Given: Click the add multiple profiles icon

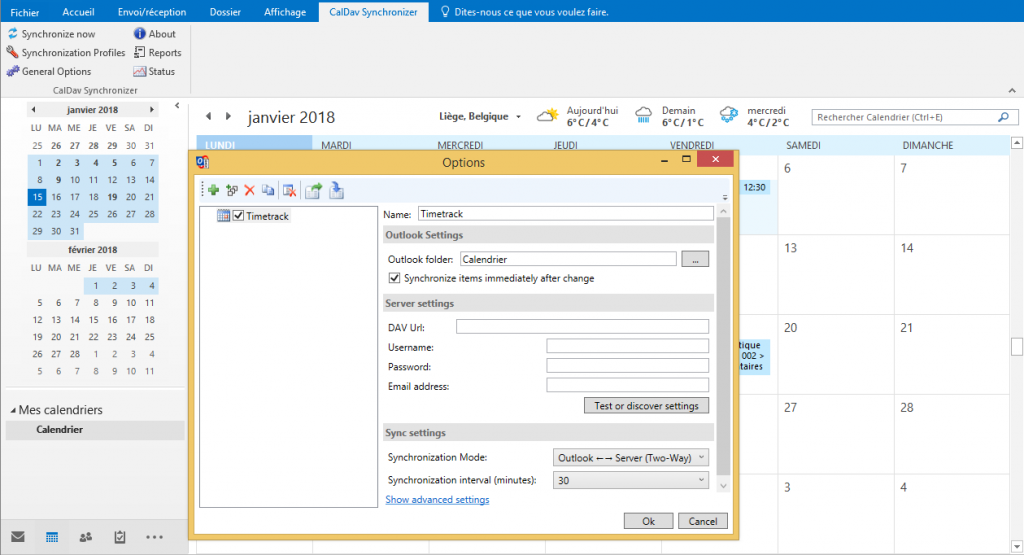Looking at the screenshot, I should pos(231,189).
